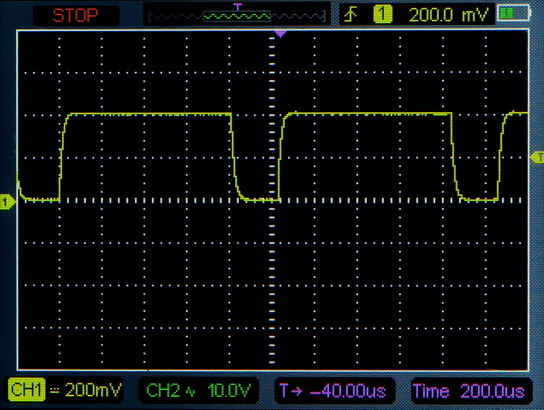Click the battery level icon
Viewport: 544px width, 410px height.
514,13
